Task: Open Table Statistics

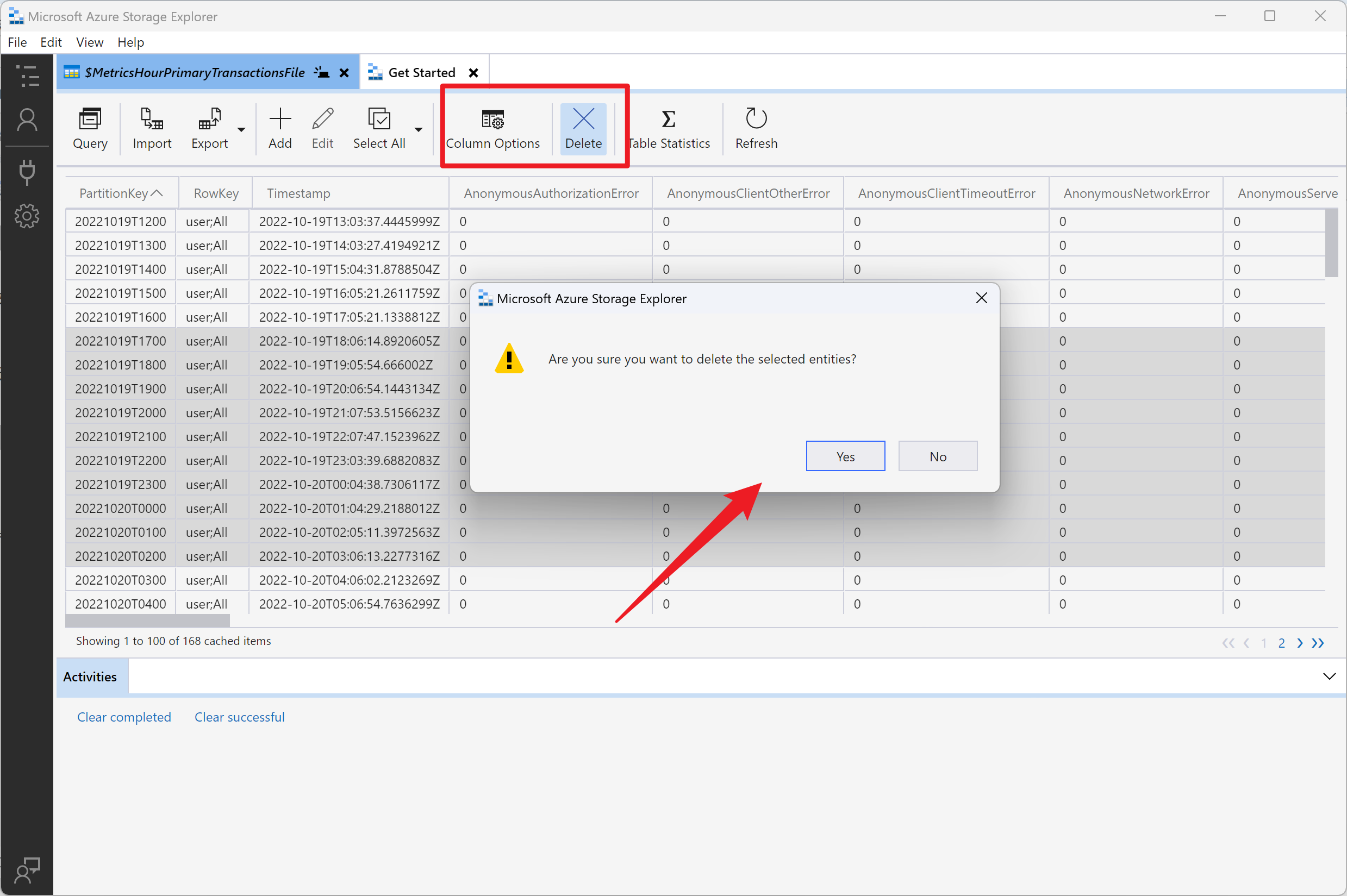Action: (x=668, y=128)
